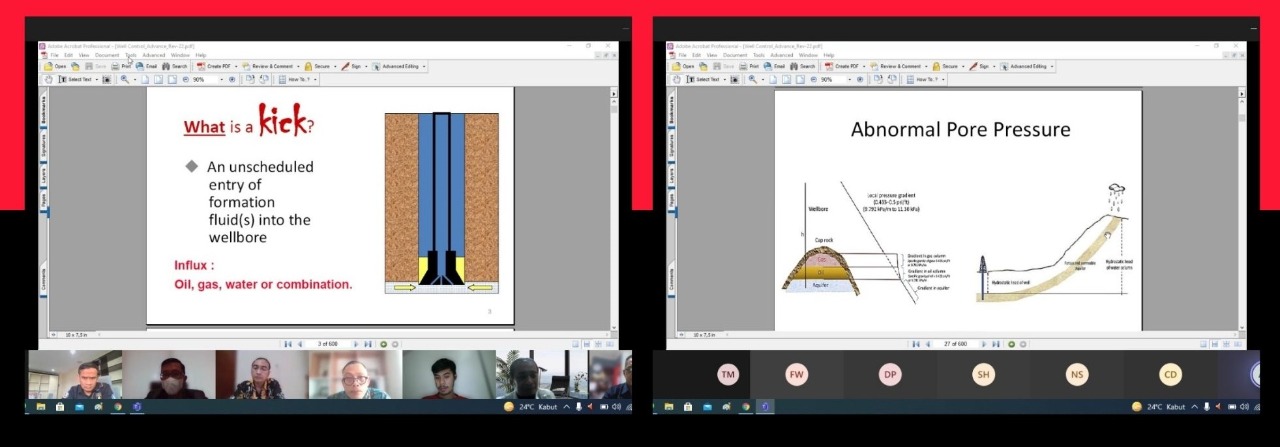
Task: Click the page number field showing 3 of 608
Action: pos(327,344)
